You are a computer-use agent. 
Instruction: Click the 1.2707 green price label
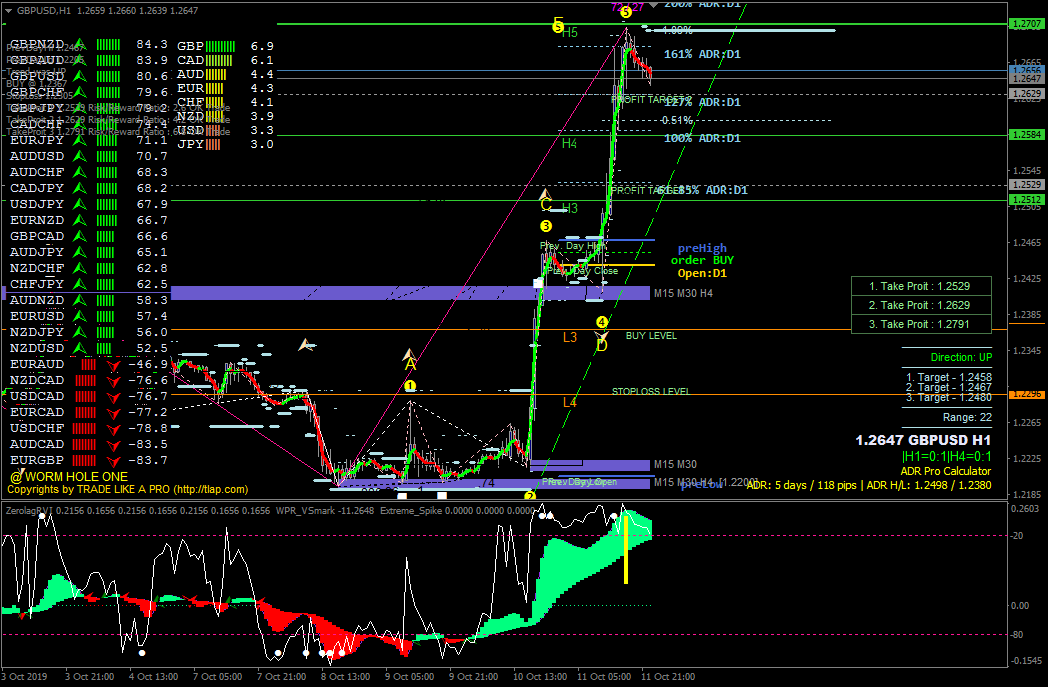click(x=1026, y=24)
